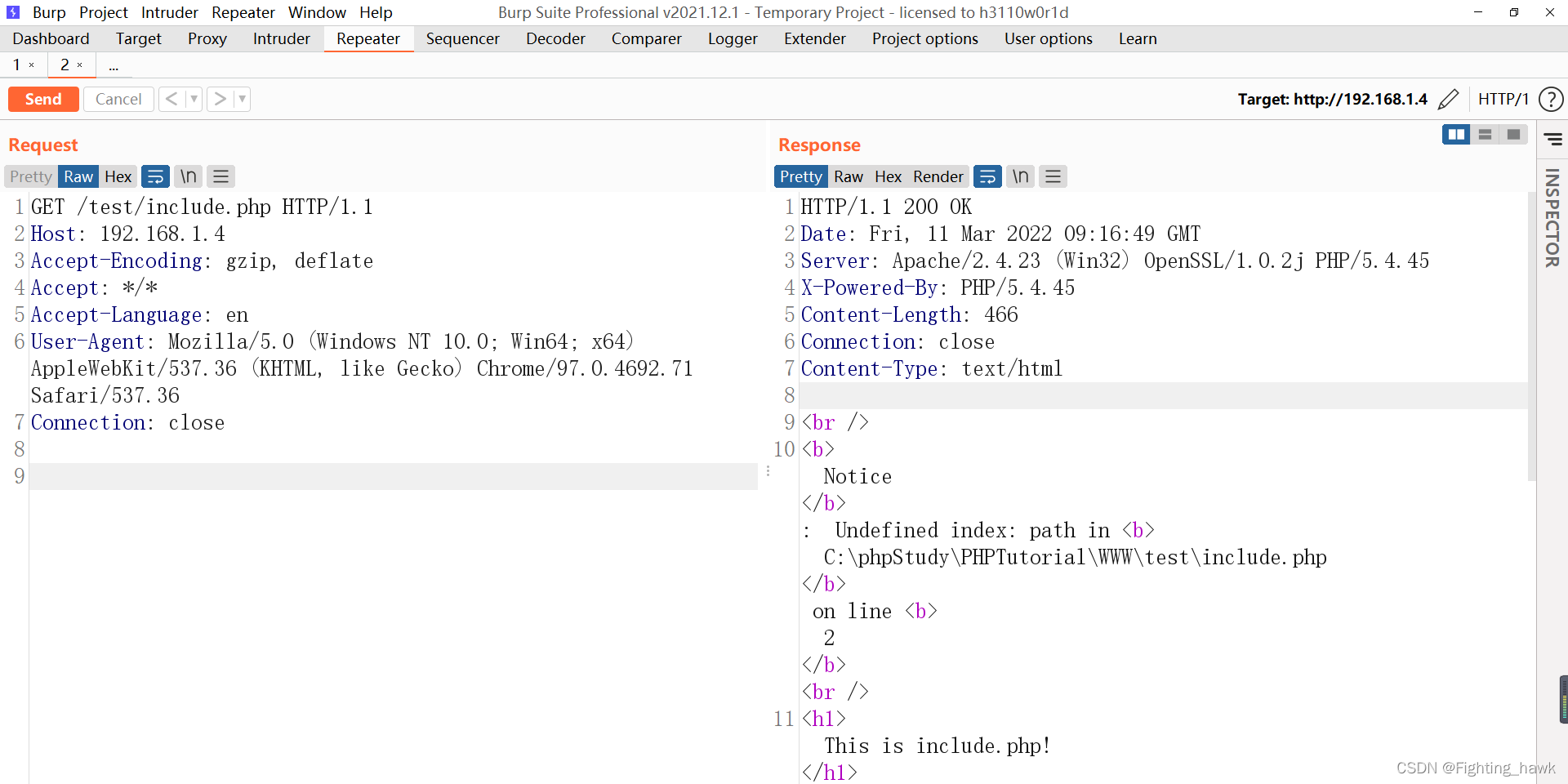Open the Learn tab
The height and width of the screenshot is (784, 1568).
[1138, 38]
